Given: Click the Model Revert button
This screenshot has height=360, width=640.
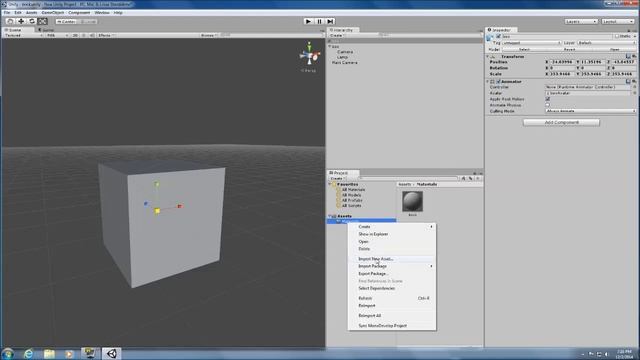Looking at the screenshot, I should tap(569, 49).
